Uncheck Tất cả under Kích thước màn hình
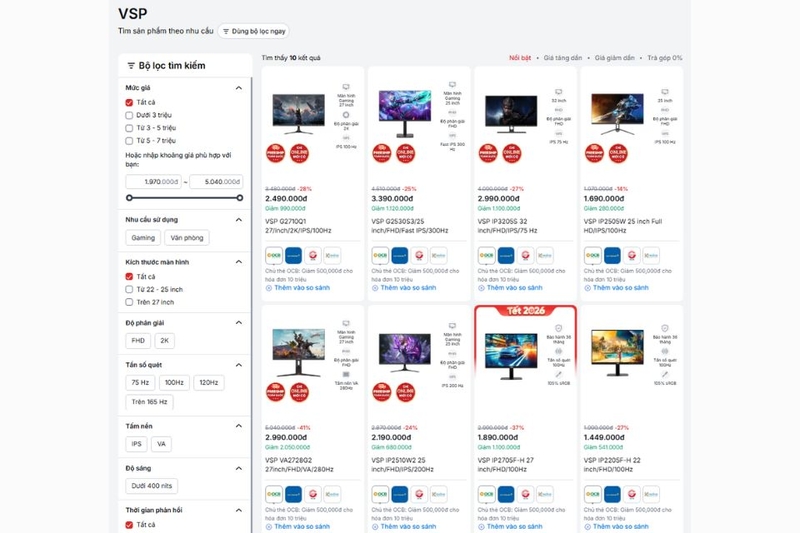The width and height of the screenshot is (800, 533). click(129, 276)
